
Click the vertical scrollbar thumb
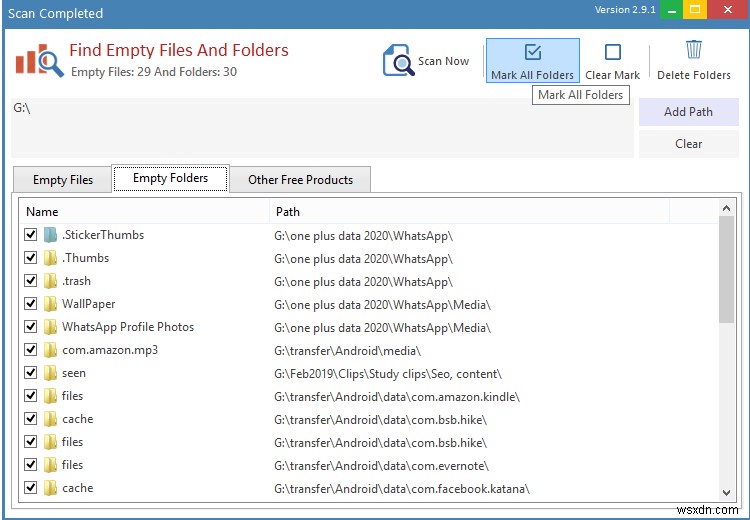(x=726, y=269)
